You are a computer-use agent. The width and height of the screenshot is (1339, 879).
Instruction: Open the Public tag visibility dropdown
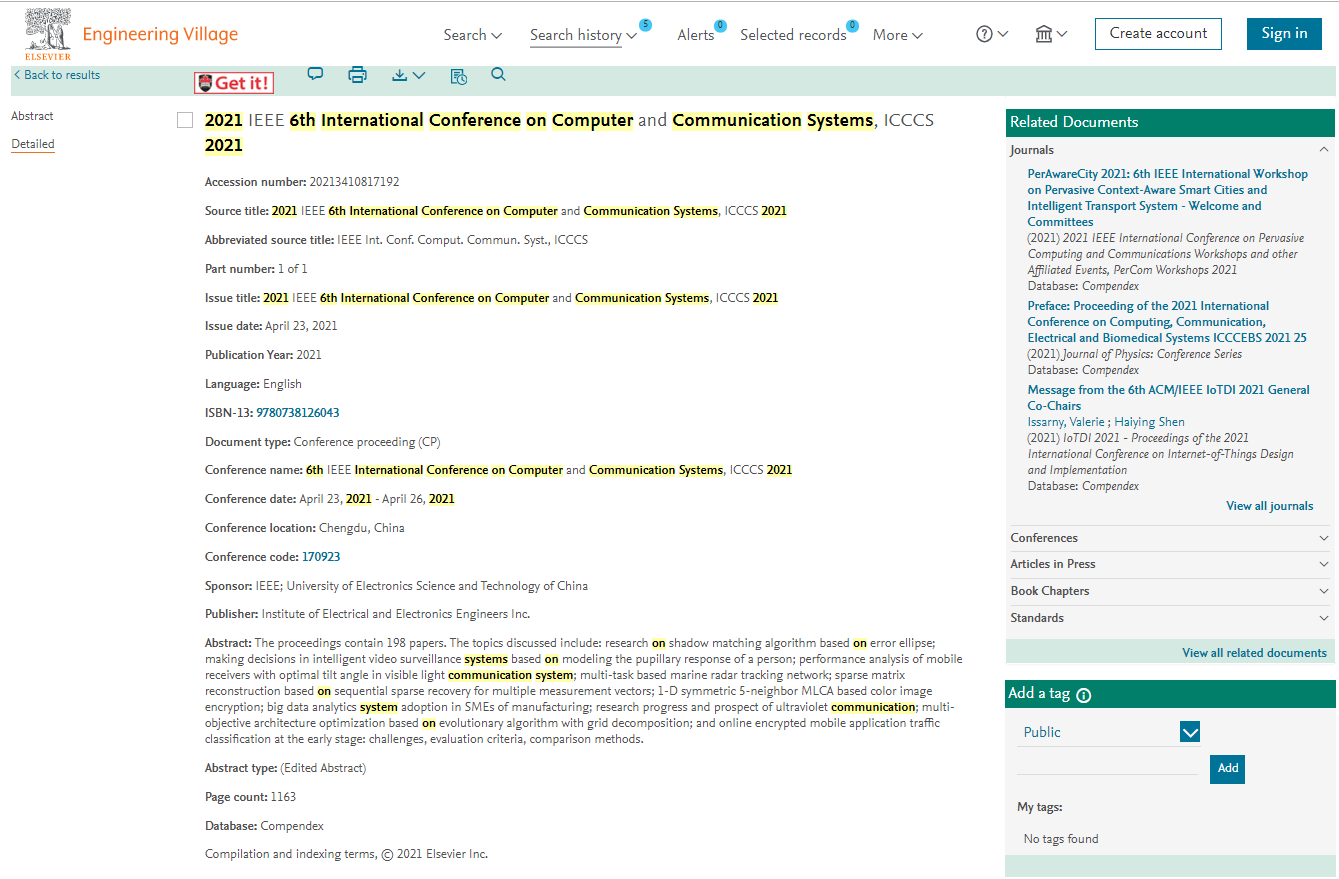[x=1108, y=732]
